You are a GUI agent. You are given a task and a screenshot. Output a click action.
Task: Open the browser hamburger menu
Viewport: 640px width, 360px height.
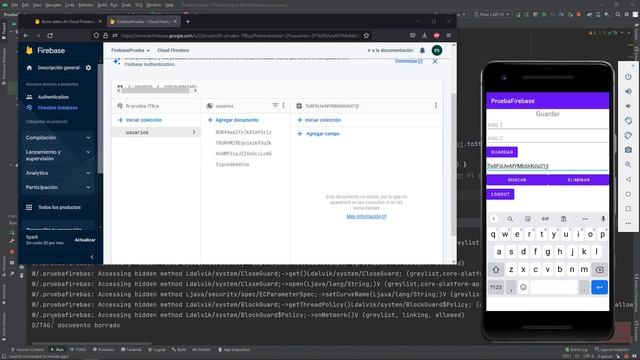point(449,36)
